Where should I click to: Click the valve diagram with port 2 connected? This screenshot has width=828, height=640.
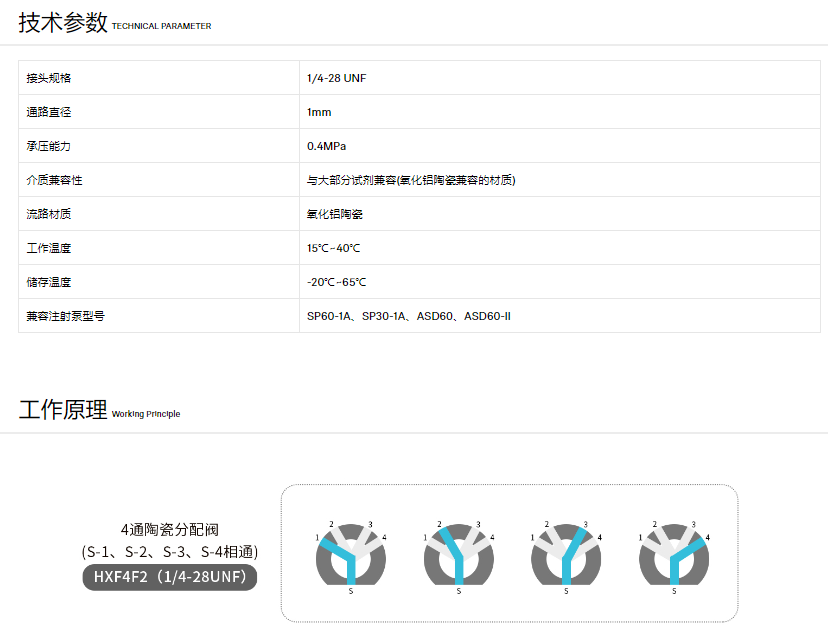click(458, 556)
